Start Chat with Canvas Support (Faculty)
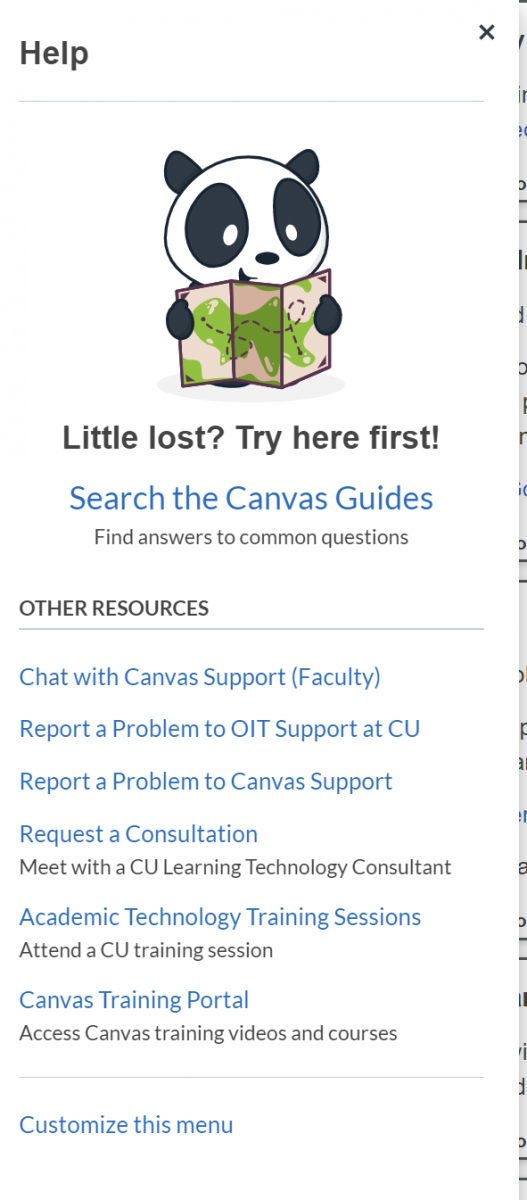Screen dimensions: 527x1200 point(200,677)
